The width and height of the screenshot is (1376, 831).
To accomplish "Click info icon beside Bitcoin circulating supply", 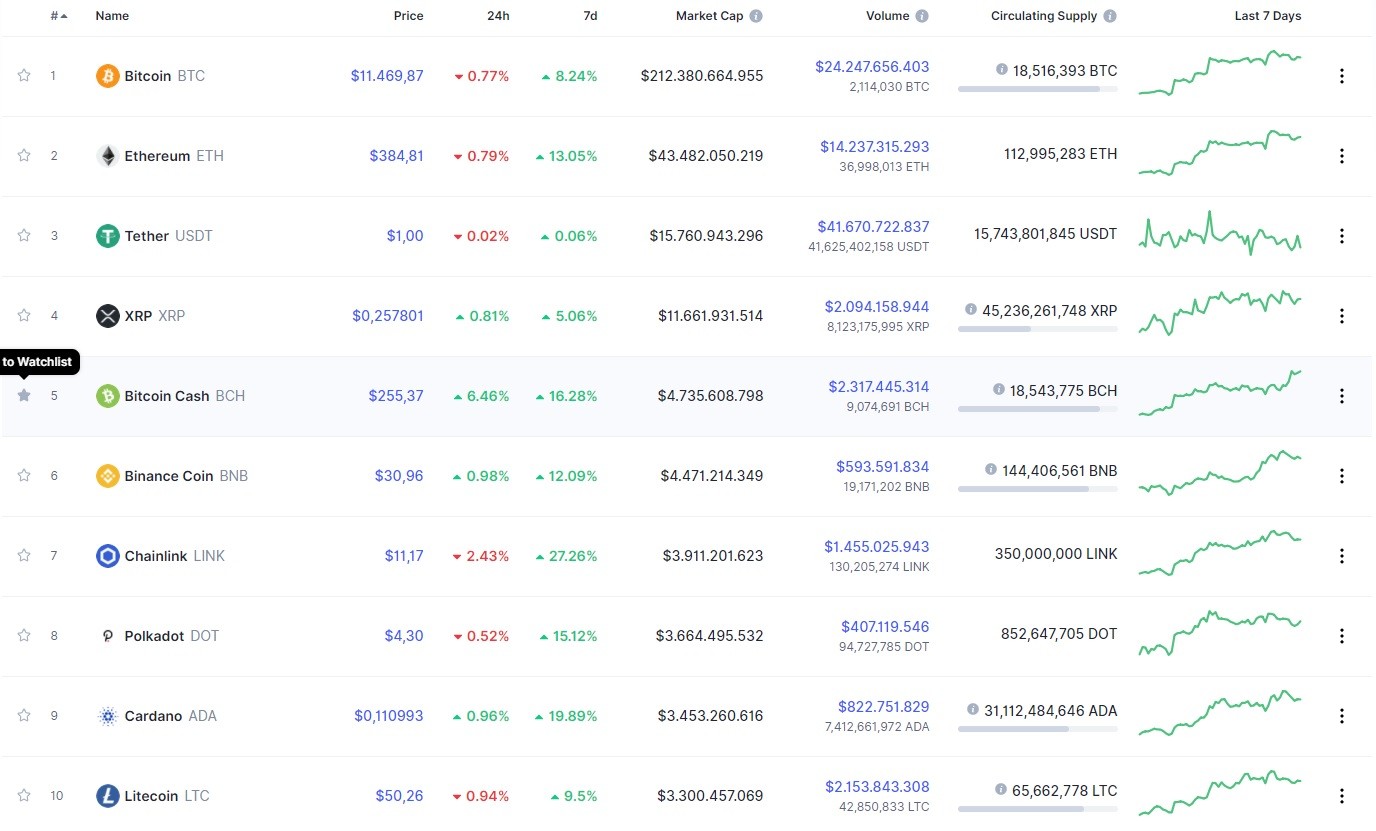I will click(1001, 70).
